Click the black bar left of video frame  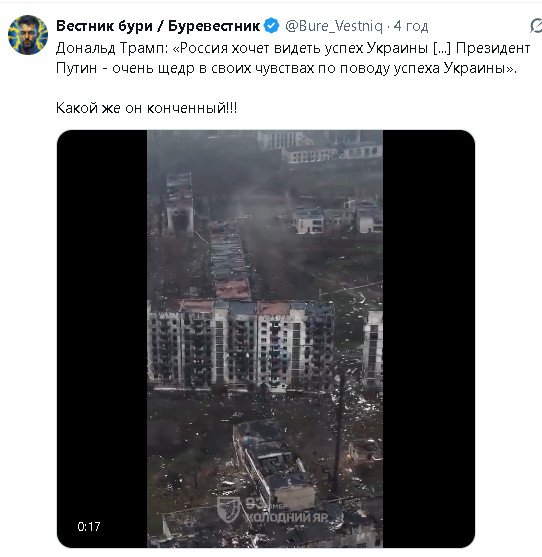coord(102,339)
